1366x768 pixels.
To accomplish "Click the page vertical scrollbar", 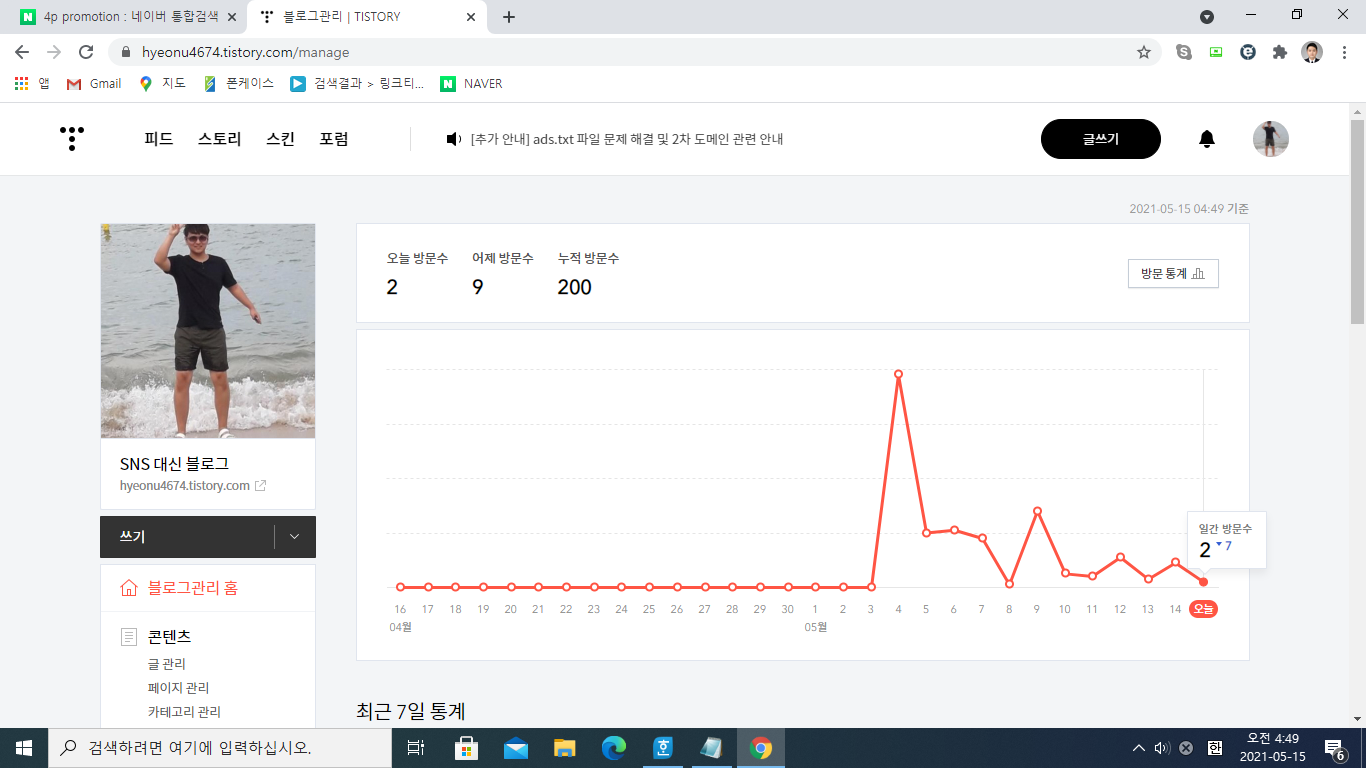I will [1357, 220].
